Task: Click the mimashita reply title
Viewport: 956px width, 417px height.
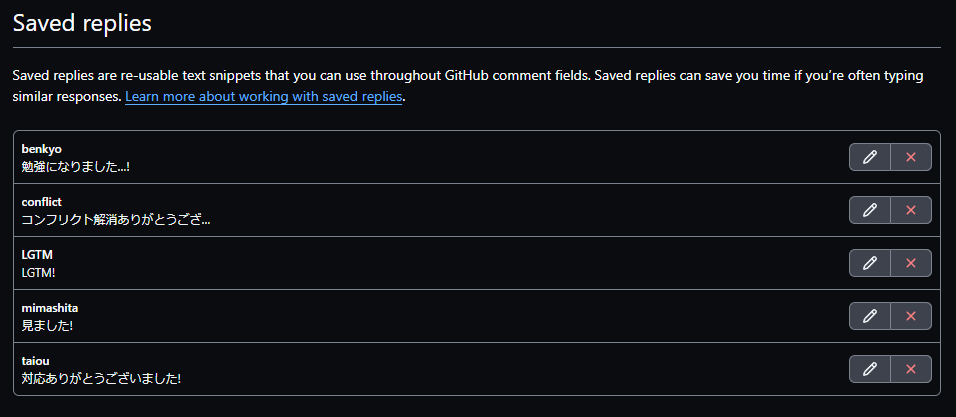Action: [50, 308]
